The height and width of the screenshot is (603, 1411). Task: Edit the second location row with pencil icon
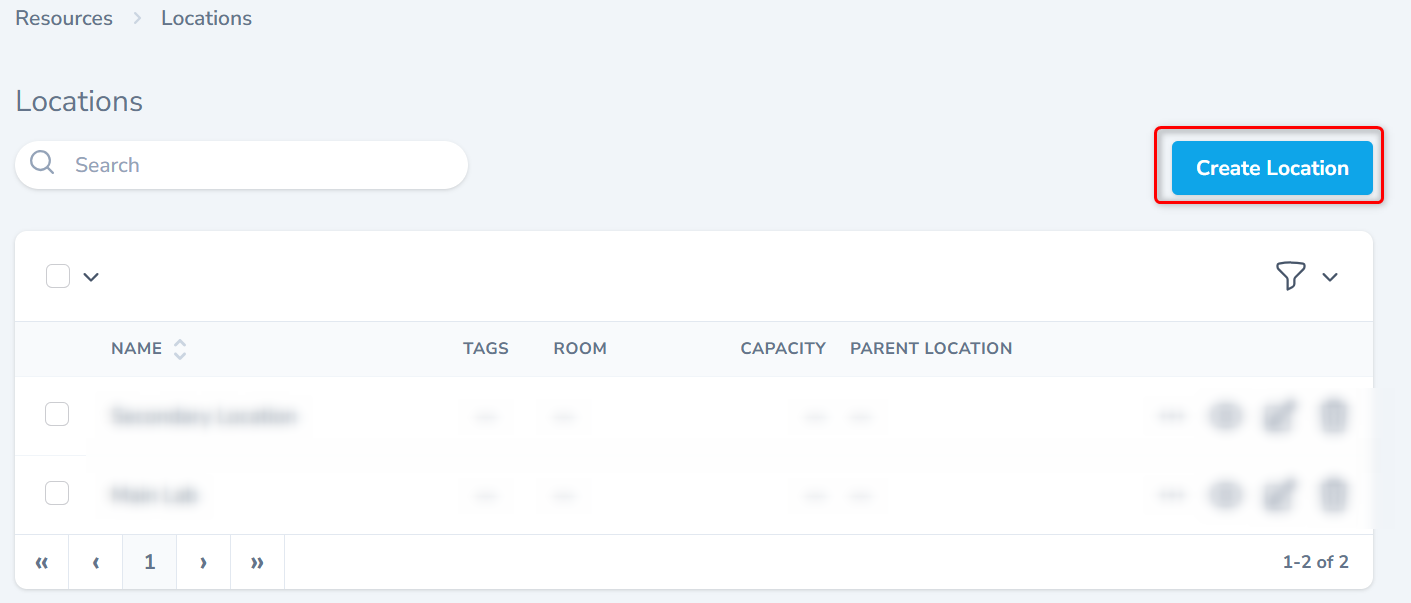(x=1278, y=494)
